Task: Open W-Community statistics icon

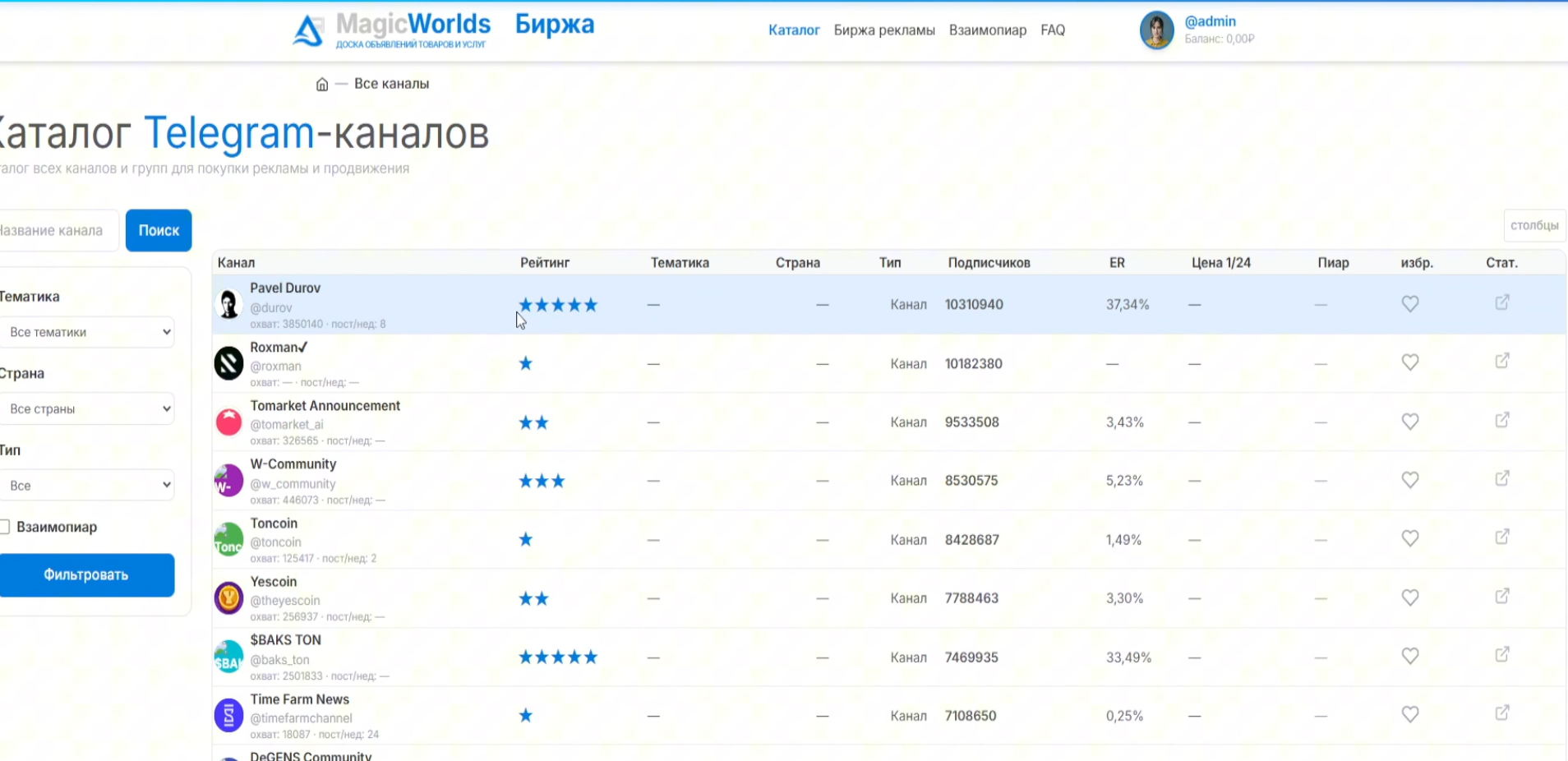Action: tap(1502, 478)
